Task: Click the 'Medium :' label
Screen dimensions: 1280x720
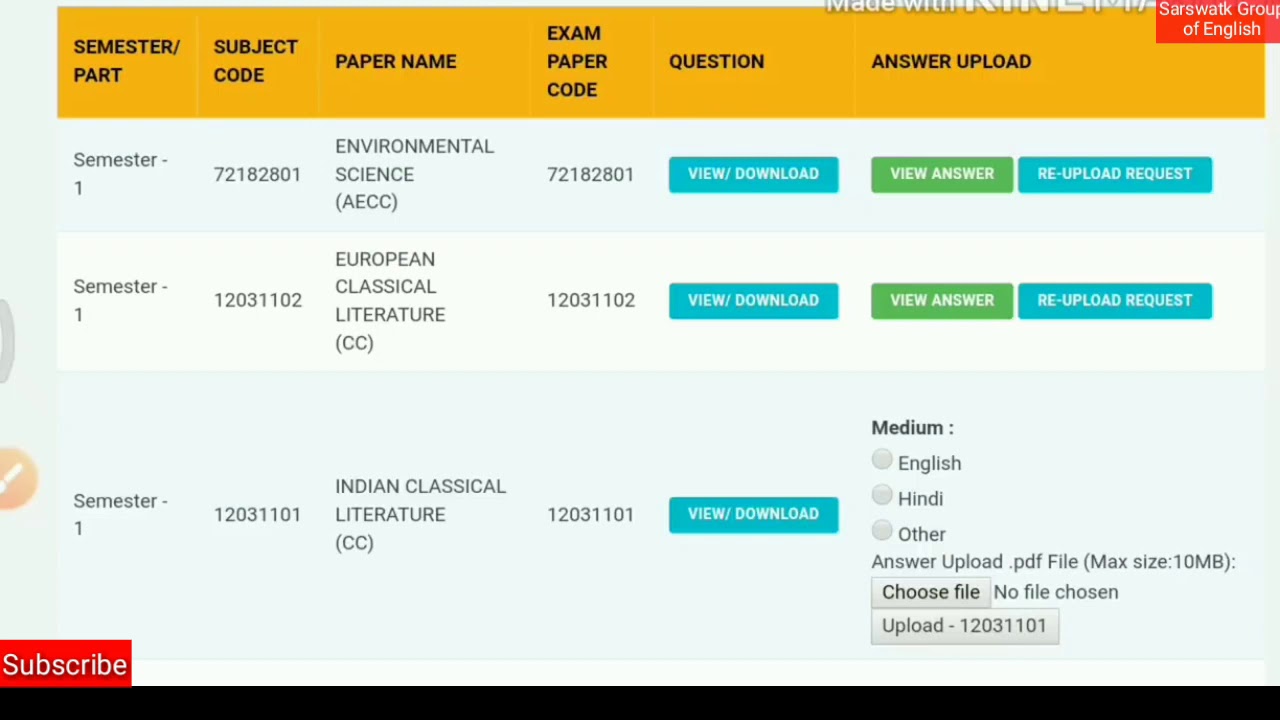Action: coord(913,428)
